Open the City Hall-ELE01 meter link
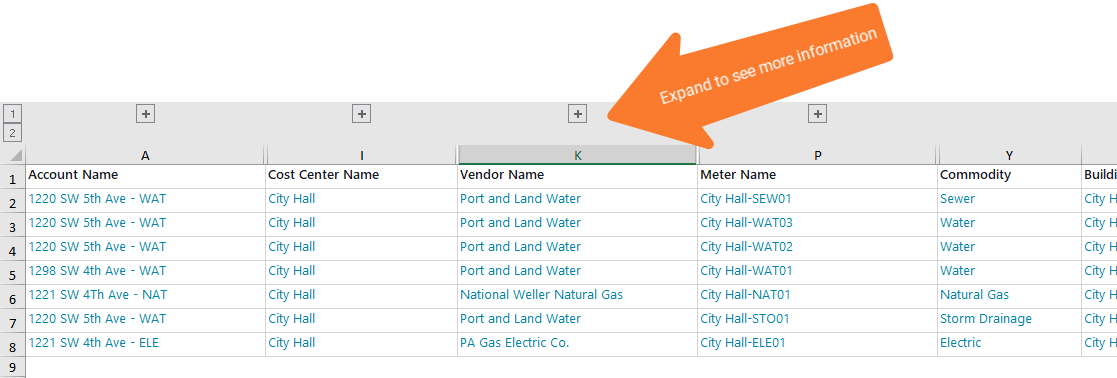This screenshot has width=1117, height=378. pos(742,342)
